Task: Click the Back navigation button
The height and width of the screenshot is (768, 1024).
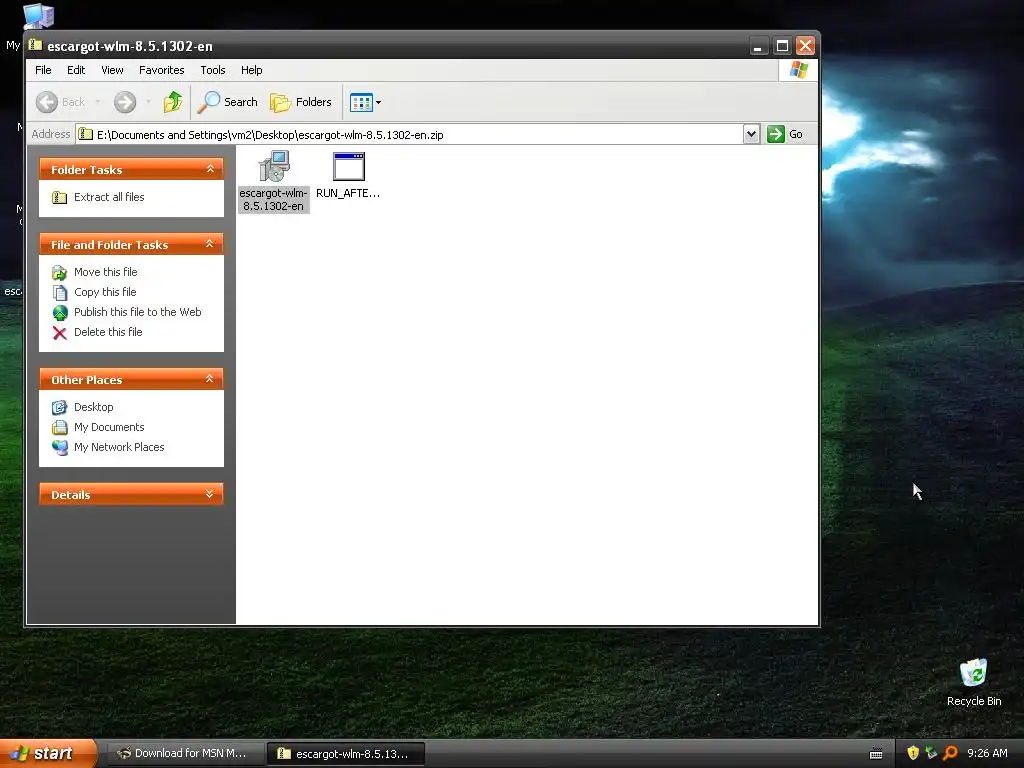Action: pos(60,102)
